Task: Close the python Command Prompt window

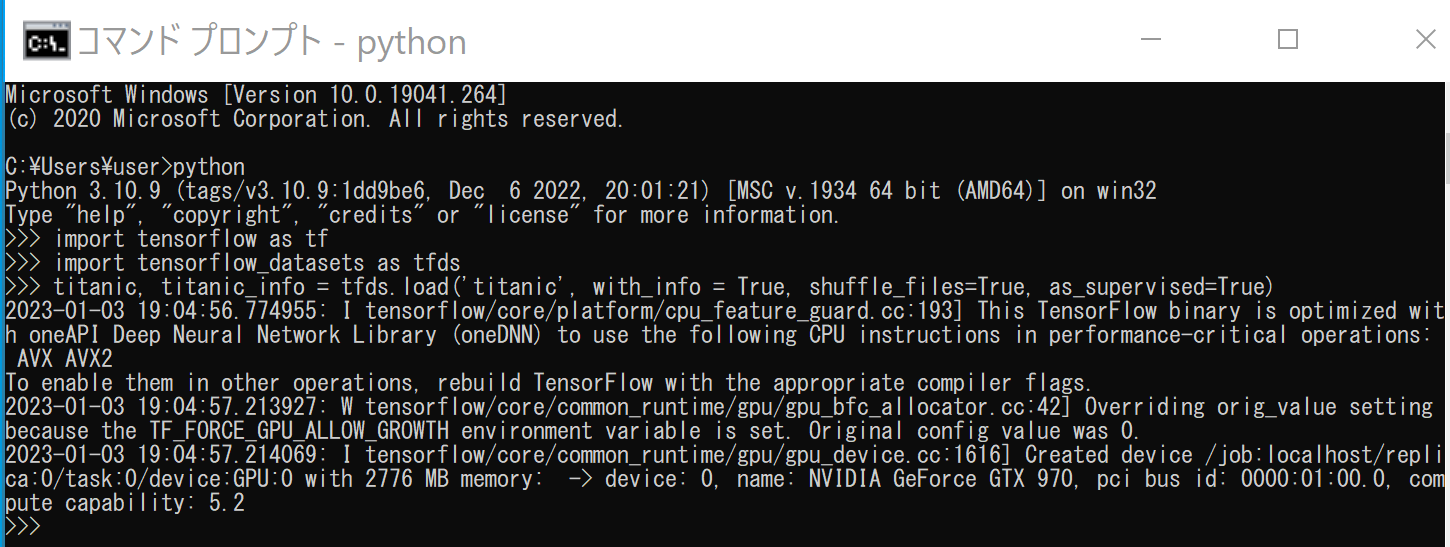Action: click(1425, 40)
